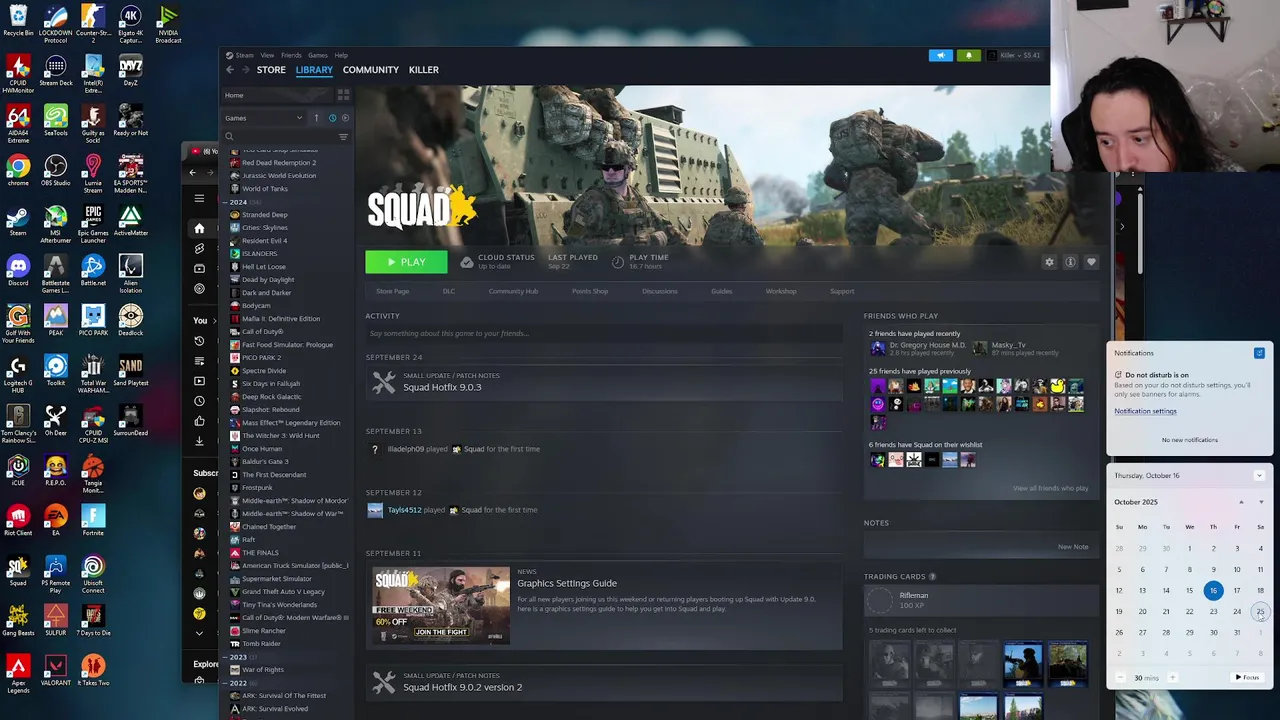The width and height of the screenshot is (1280, 720).
Task: Open Squad Community Hub link
Action: (513, 291)
